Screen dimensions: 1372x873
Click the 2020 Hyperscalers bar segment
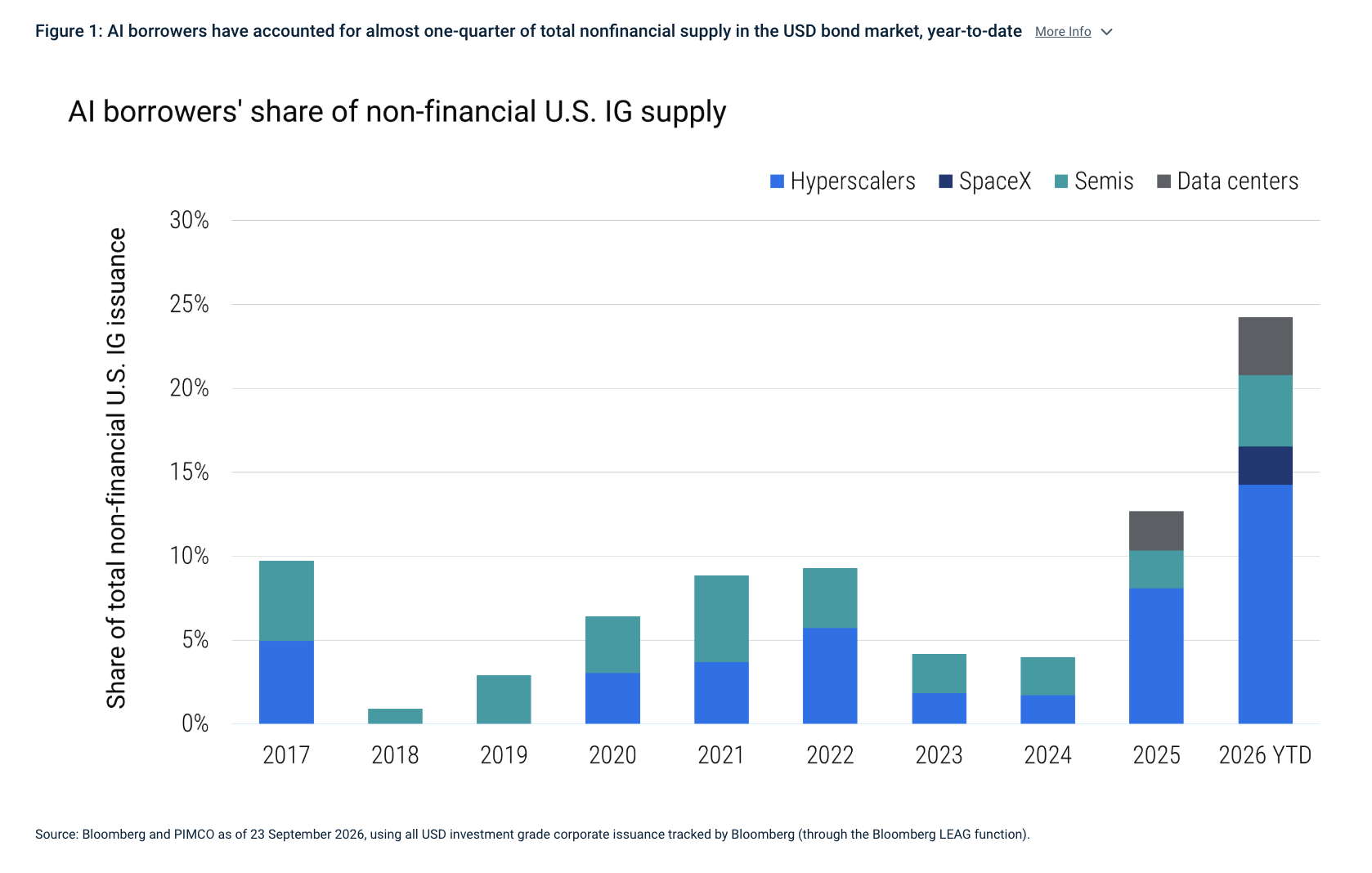pos(612,698)
